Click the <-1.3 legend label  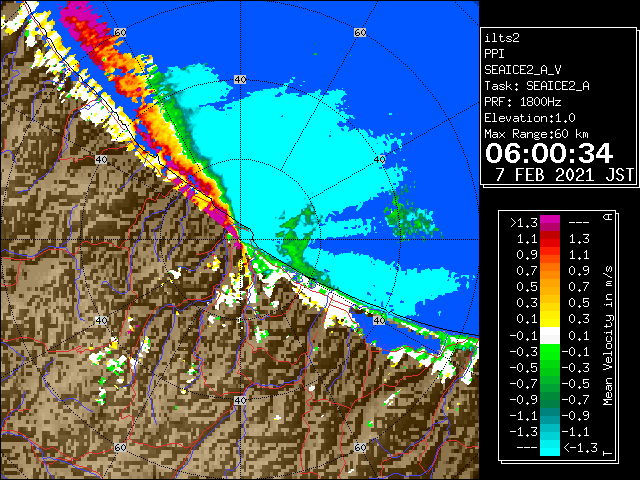pyautogui.click(x=580, y=448)
